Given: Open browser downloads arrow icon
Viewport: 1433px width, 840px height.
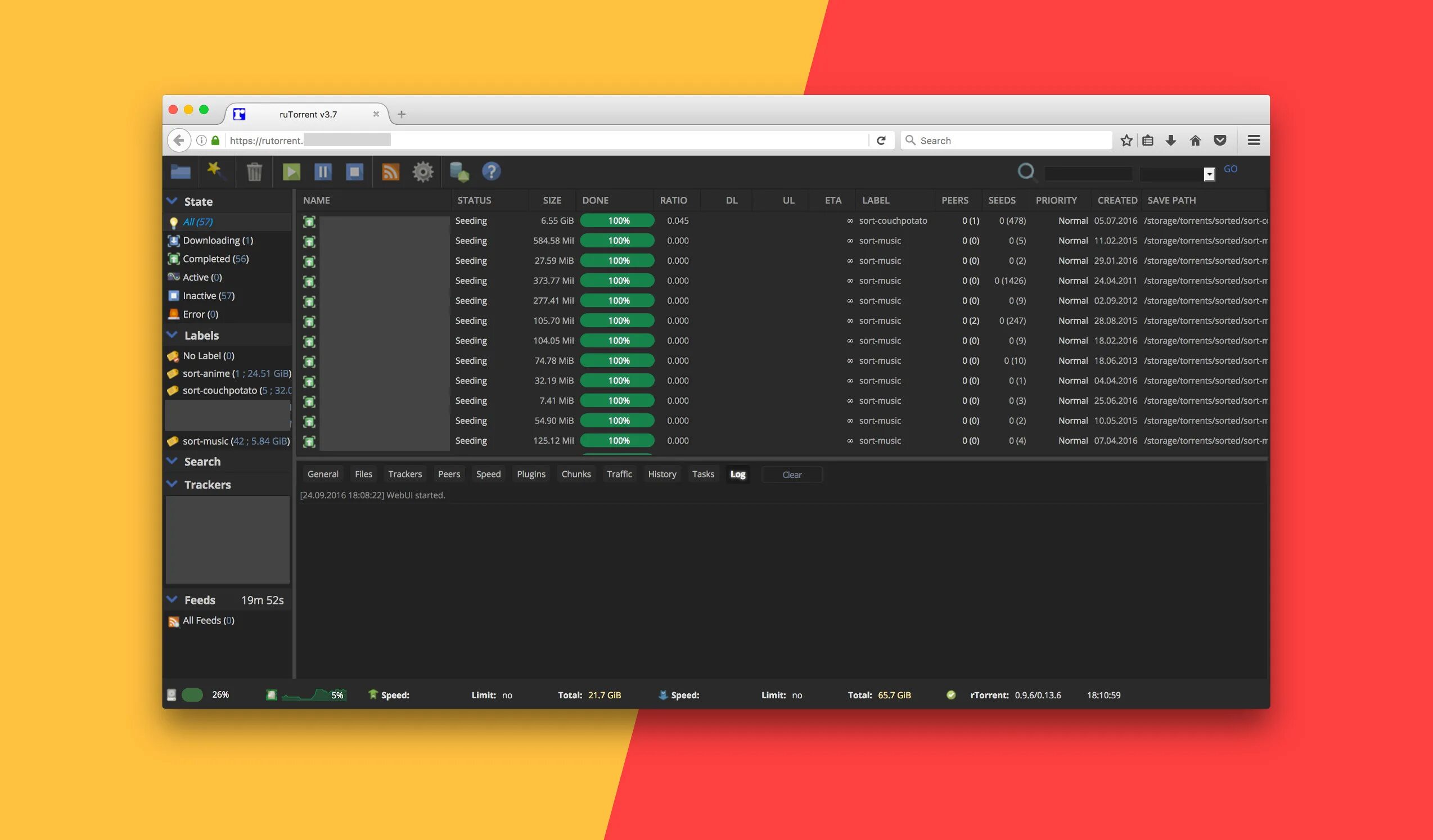Looking at the screenshot, I should click(x=1171, y=141).
